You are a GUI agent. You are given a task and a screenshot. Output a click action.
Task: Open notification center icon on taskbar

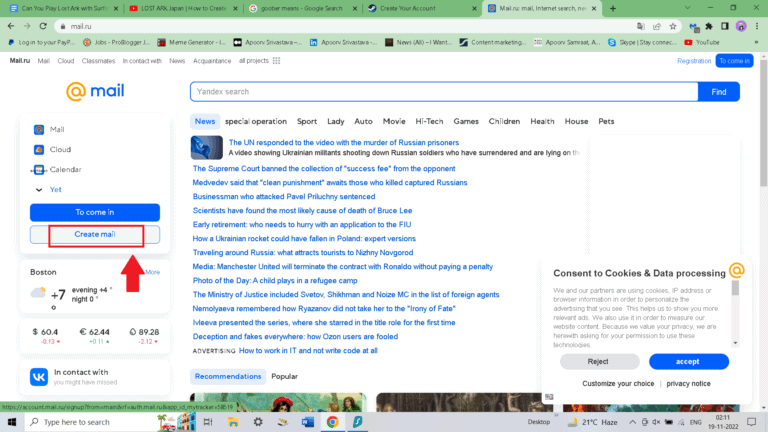pos(752,422)
